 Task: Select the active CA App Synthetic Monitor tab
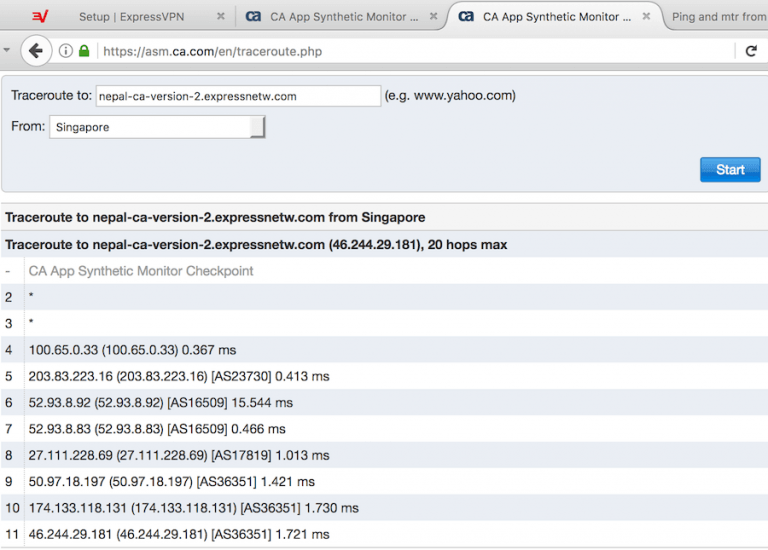[557, 17]
